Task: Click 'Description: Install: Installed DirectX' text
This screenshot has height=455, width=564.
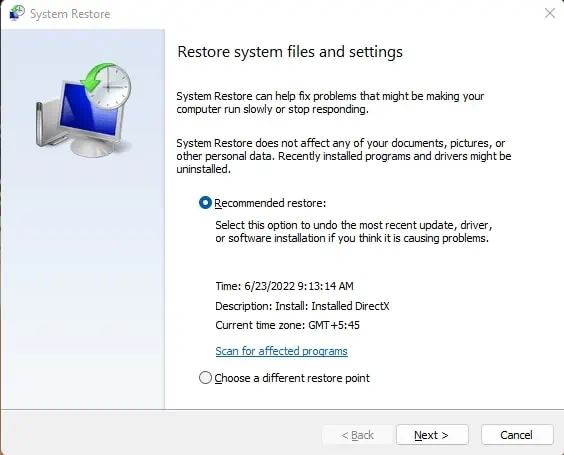Action: pos(302,306)
